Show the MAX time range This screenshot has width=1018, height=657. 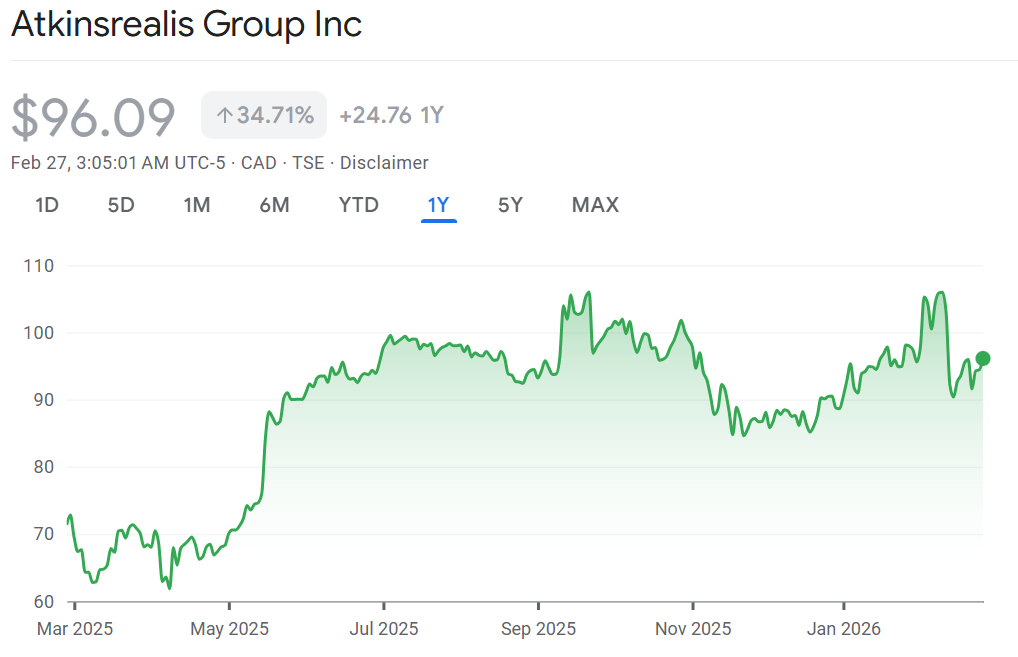click(595, 205)
